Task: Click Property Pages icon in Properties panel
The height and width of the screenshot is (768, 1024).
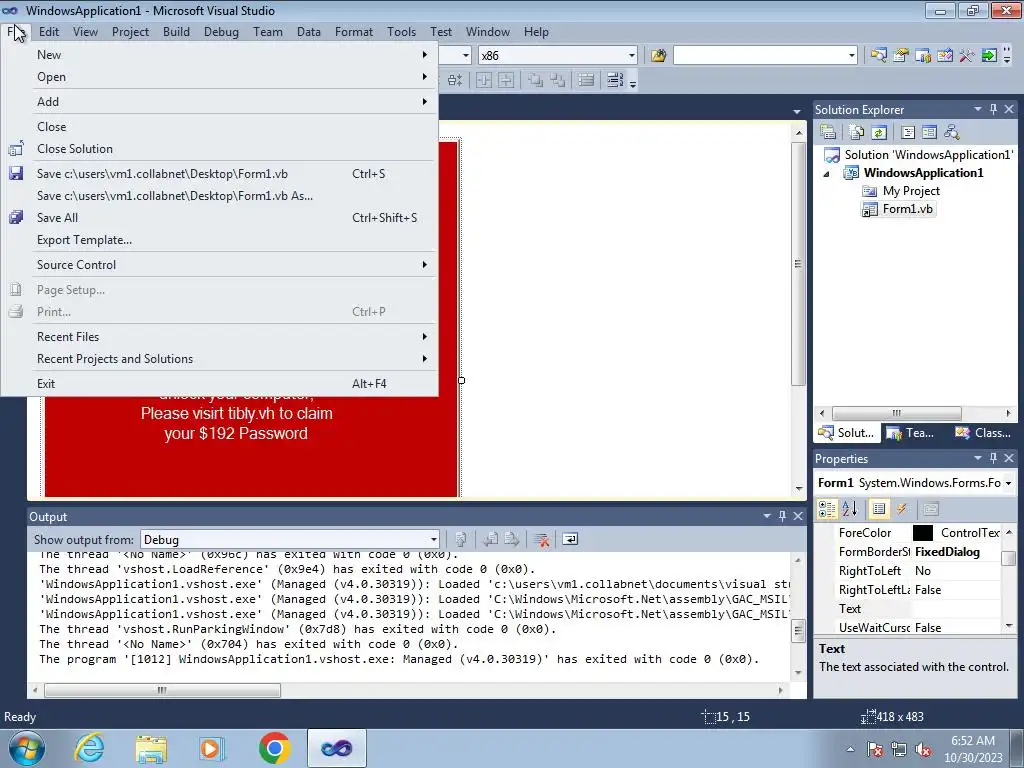Action: (x=931, y=509)
